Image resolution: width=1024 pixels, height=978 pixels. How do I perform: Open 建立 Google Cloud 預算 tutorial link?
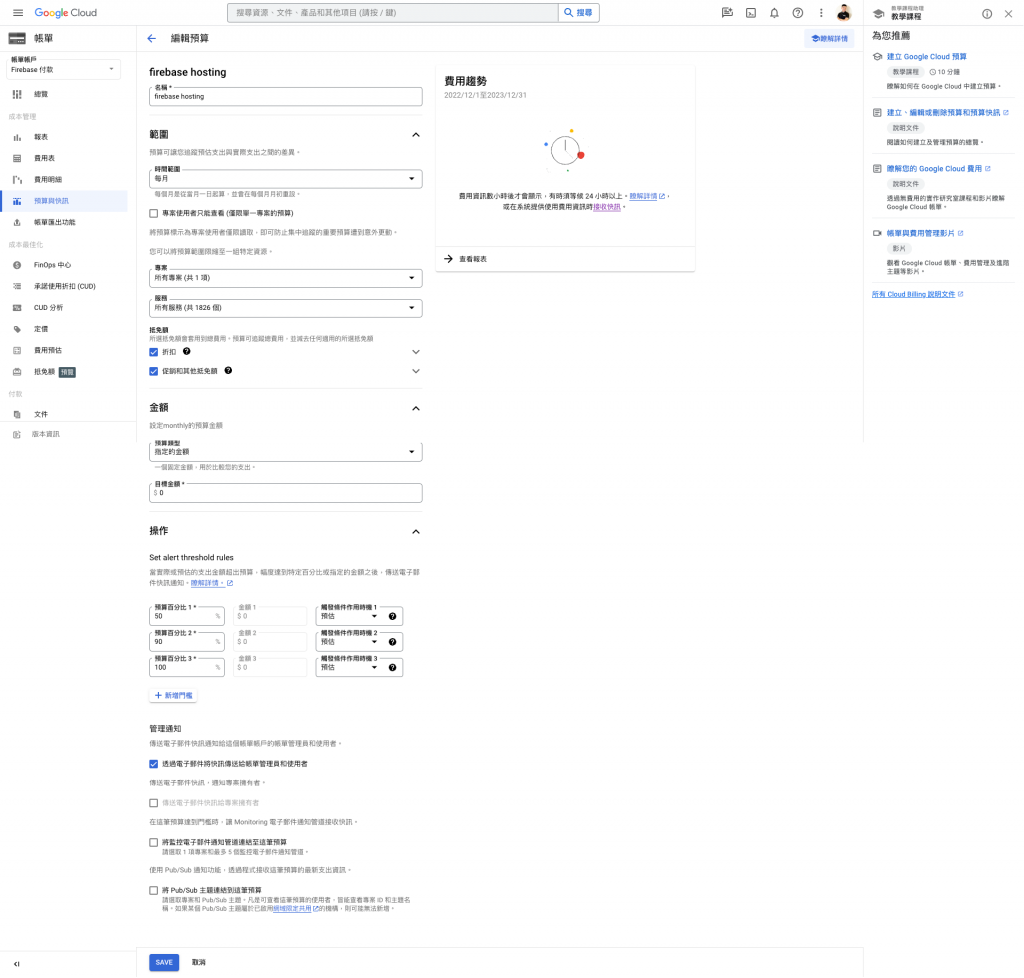(x=926, y=57)
